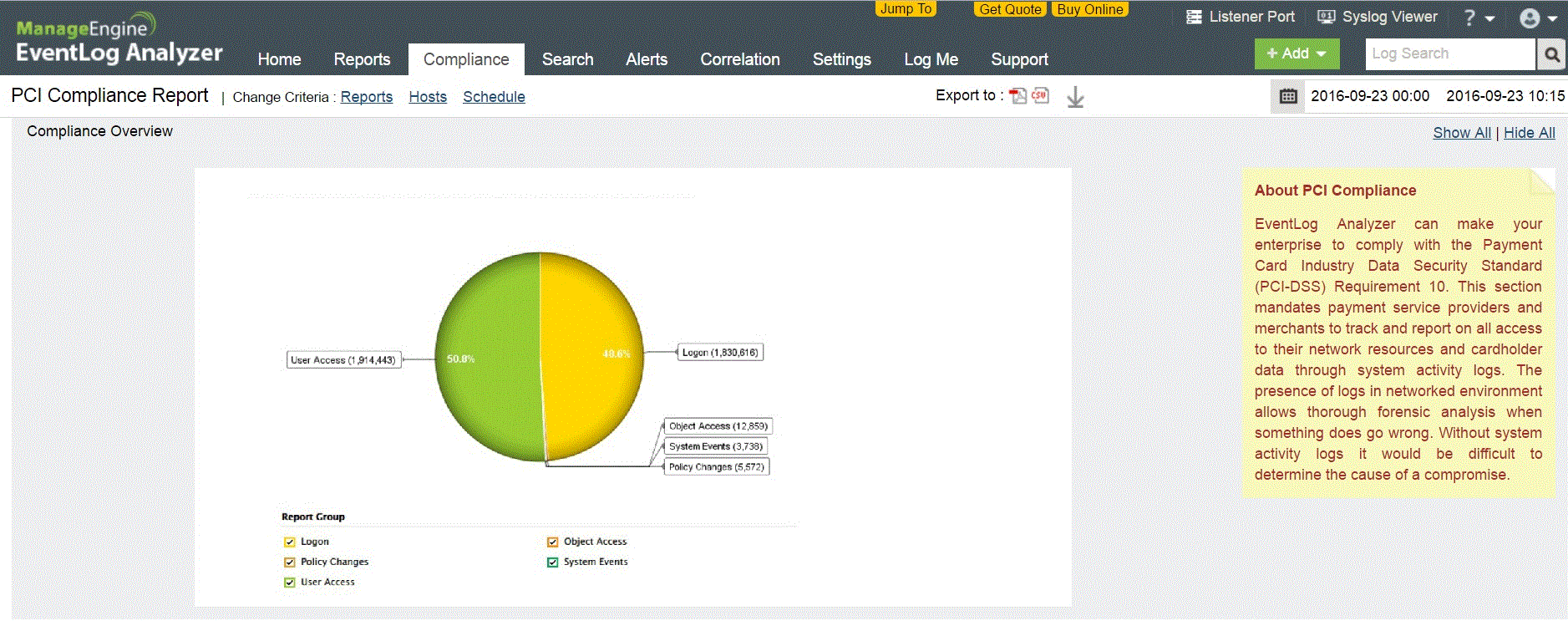Click the Show All link
The image size is (1568, 621).
pyautogui.click(x=1462, y=133)
